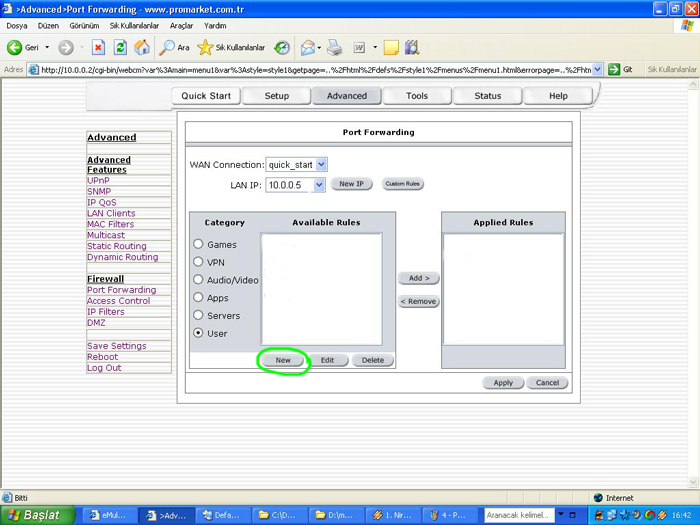Screen dimensions: 700x525
Task: Open the IP QoS link
Action: coord(102,203)
